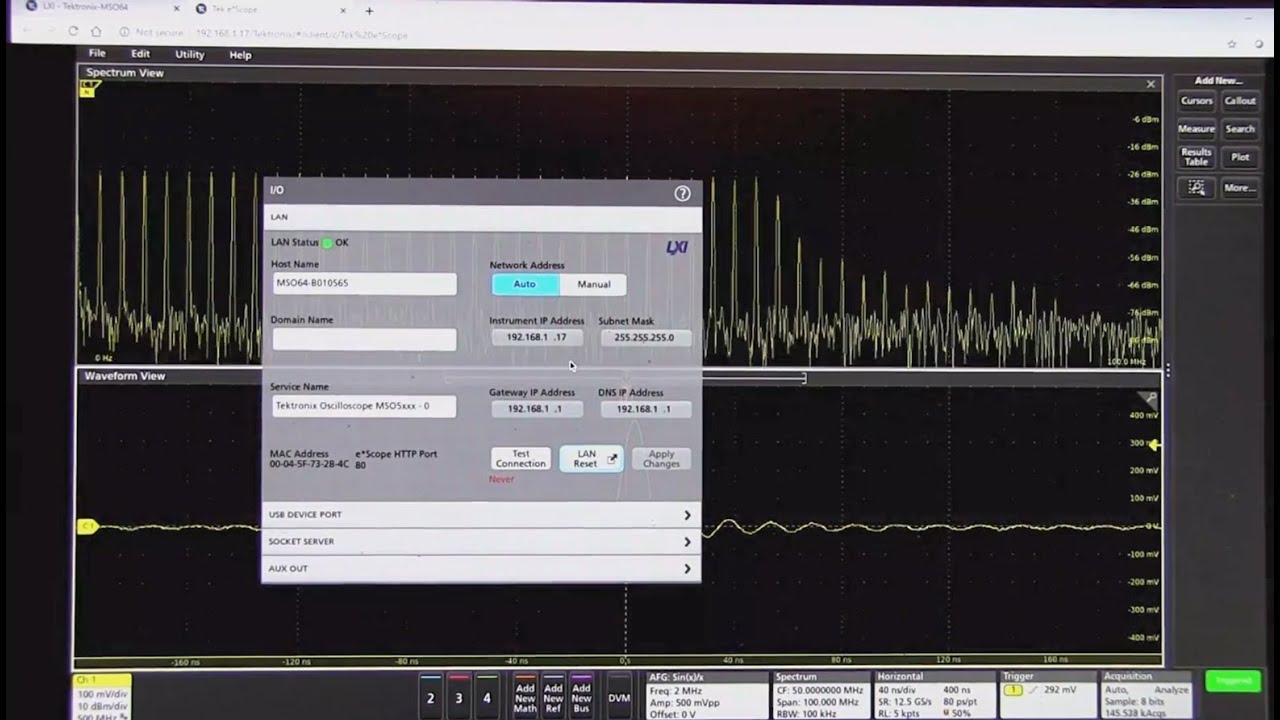This screenshot has width=1280, height=720.
Task: Click the C1 waveform handle in Waveform View
Action: tap(88, 526)
